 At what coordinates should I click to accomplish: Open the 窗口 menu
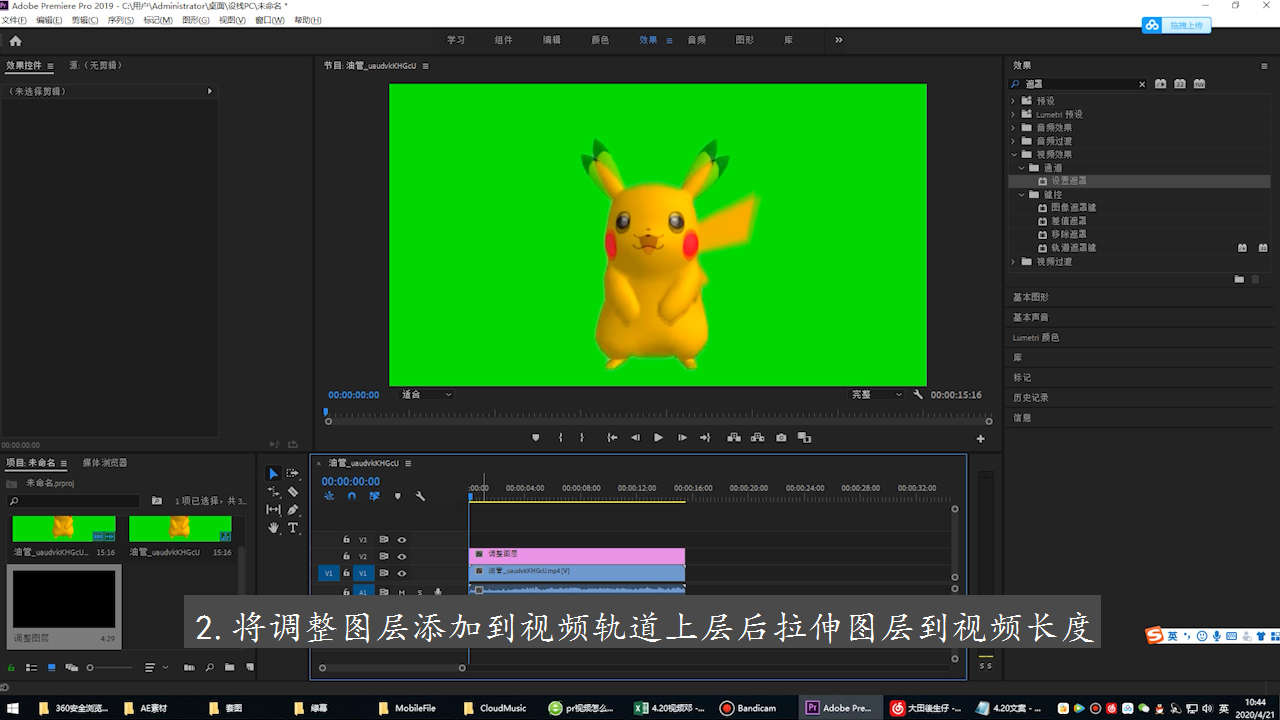pyautogui.click(x=270, y=20)
